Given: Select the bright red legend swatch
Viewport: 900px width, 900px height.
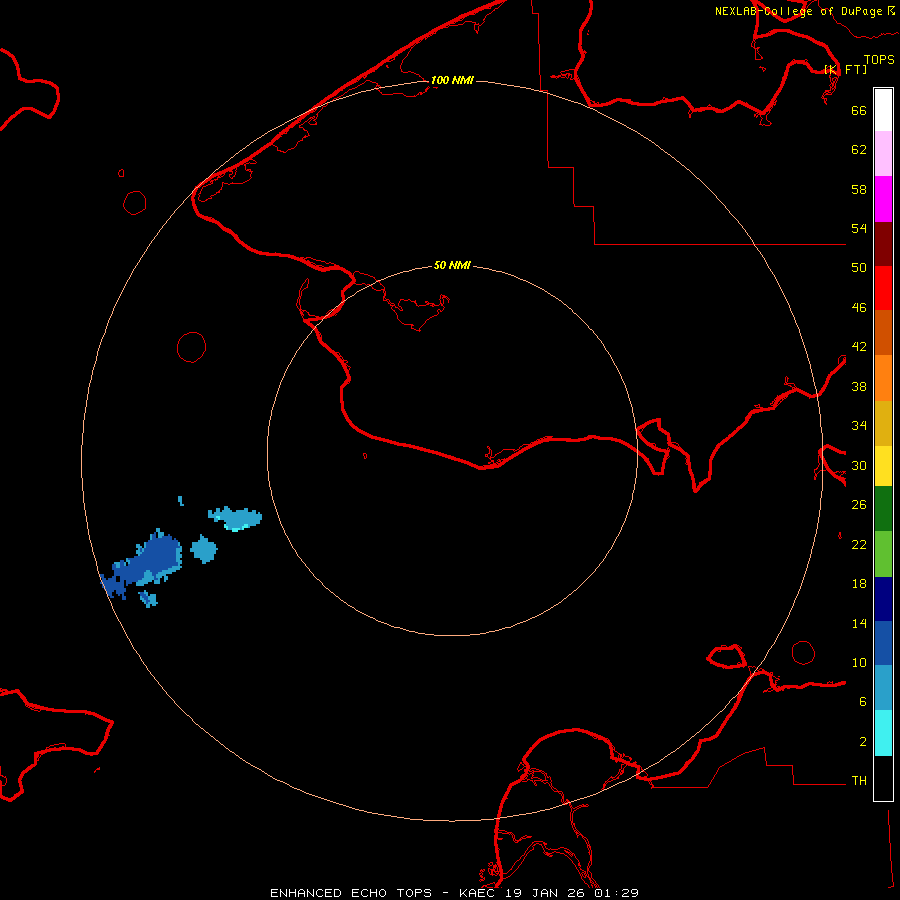Looking at the screenshot, I should click(883, 288).
